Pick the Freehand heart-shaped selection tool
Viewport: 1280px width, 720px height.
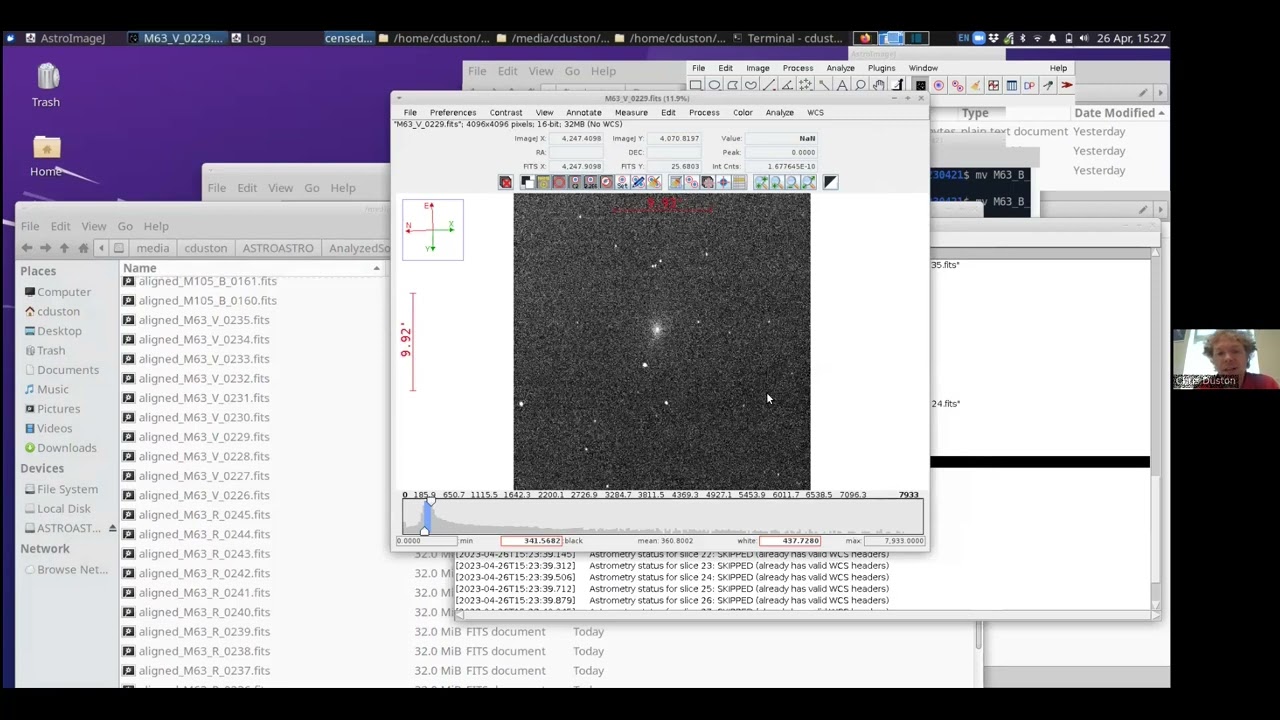[751, 85]
